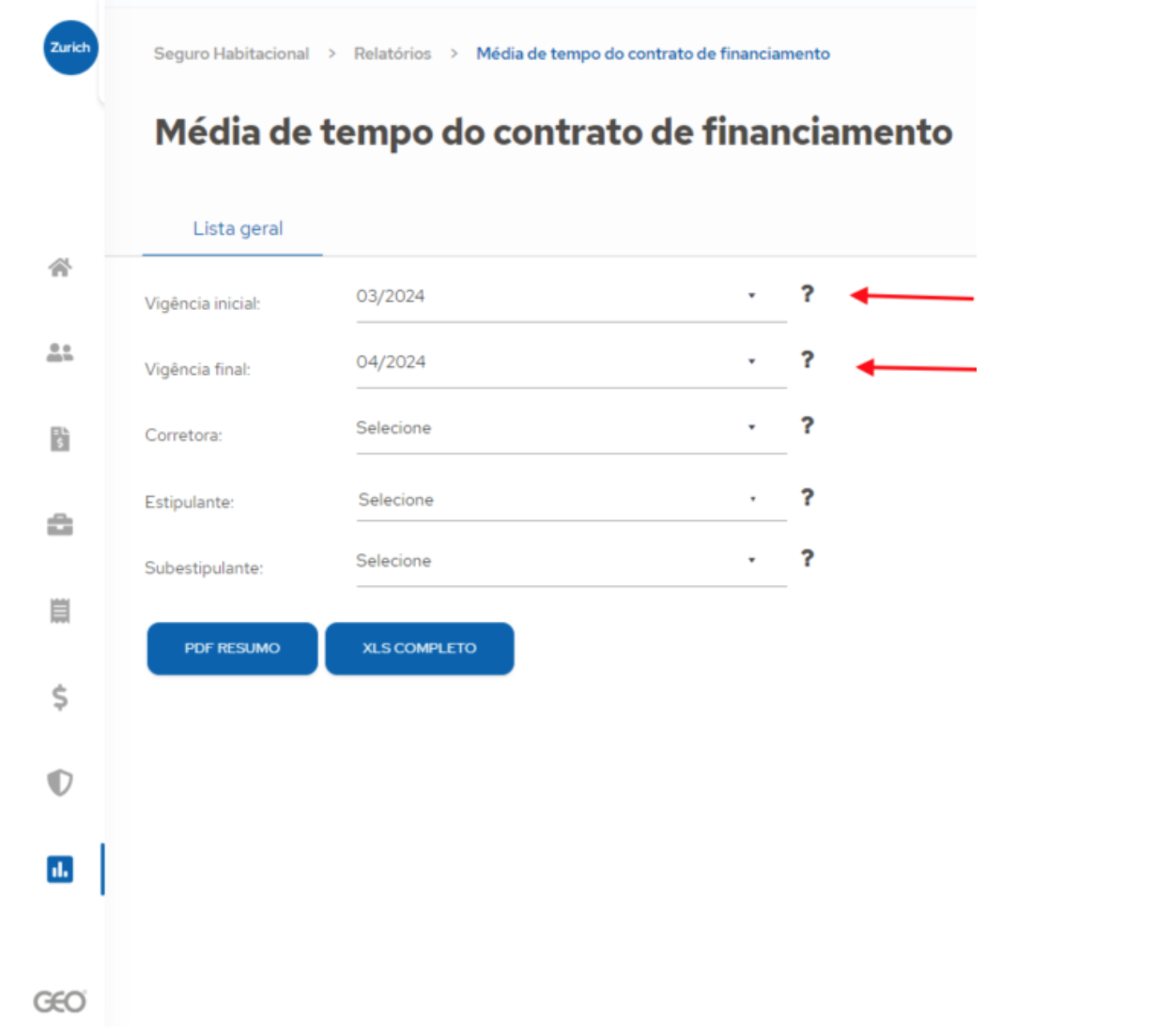
Task: Show help for Estipulante field
Action: click(807, 498)
